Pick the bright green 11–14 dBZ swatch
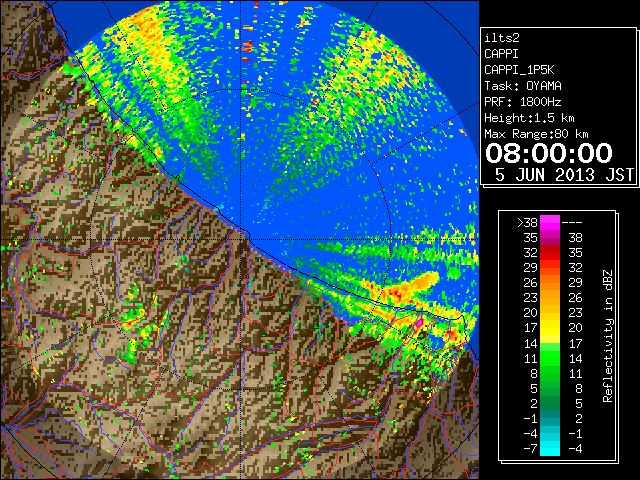 coord(550,358)
